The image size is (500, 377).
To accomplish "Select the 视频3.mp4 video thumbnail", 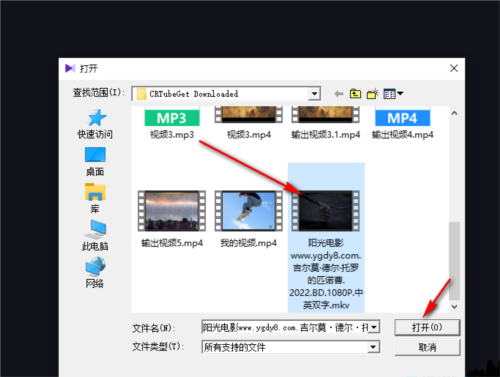I will (249, 115).
